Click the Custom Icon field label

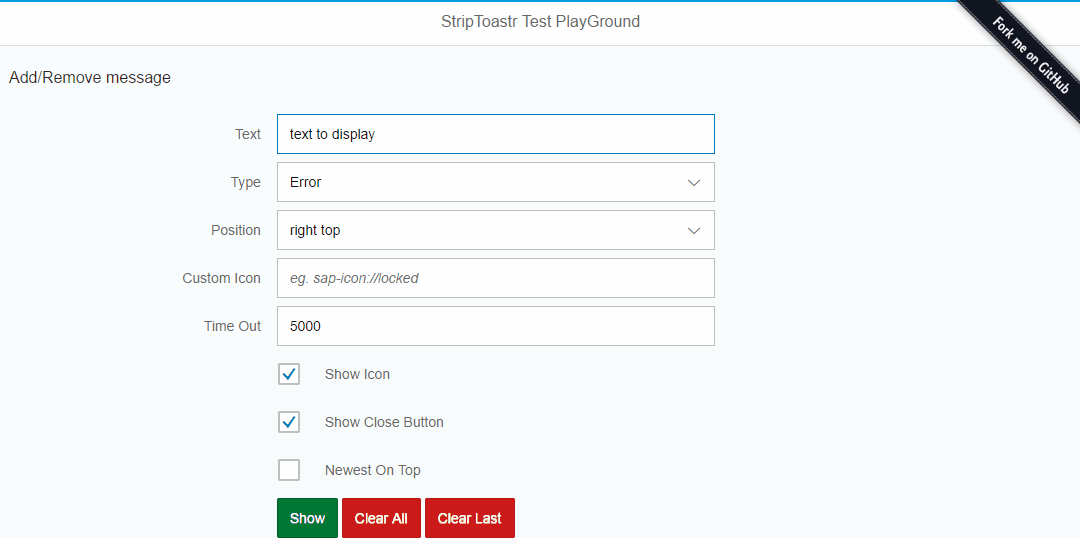pos(222,278)
